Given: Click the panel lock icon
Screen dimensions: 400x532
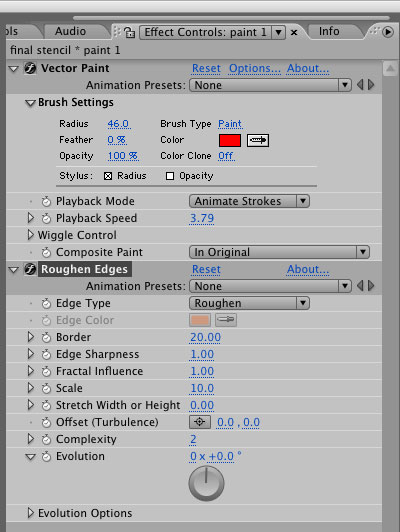Looking at the screenshot, I should pyautogui.click(x=129, y=32).
